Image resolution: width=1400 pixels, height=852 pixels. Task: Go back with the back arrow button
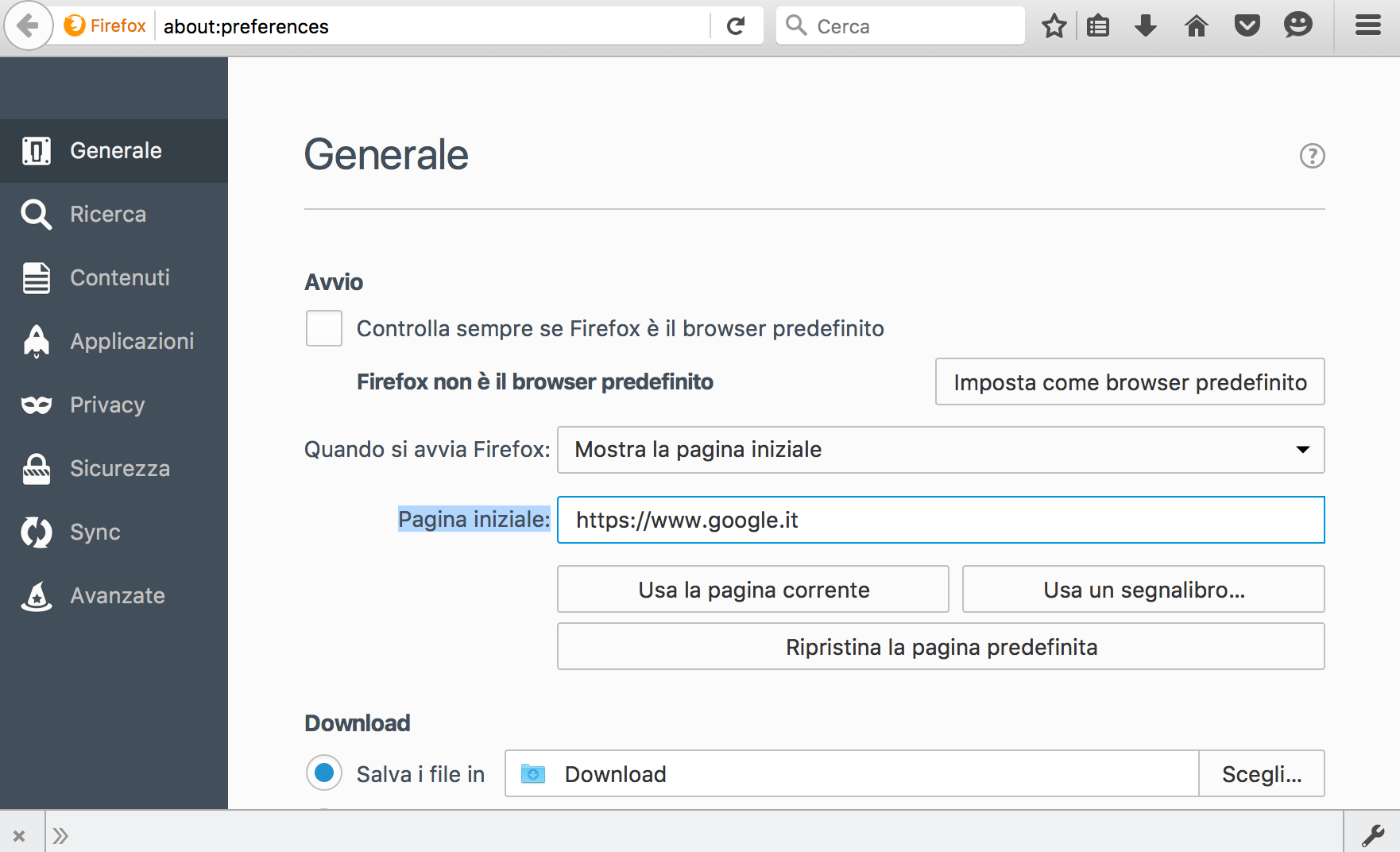[x=29, y=26]
